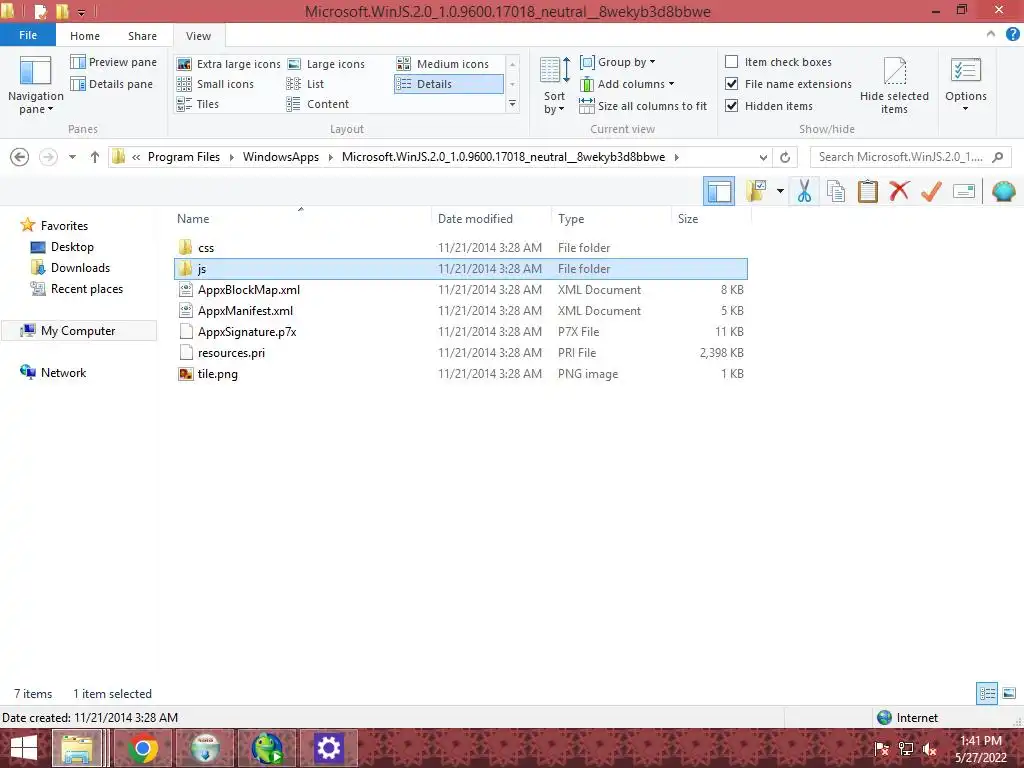Viewport: 1024px width, 768px height.
Task: Click Size all columns to fit
Action: 643,106
